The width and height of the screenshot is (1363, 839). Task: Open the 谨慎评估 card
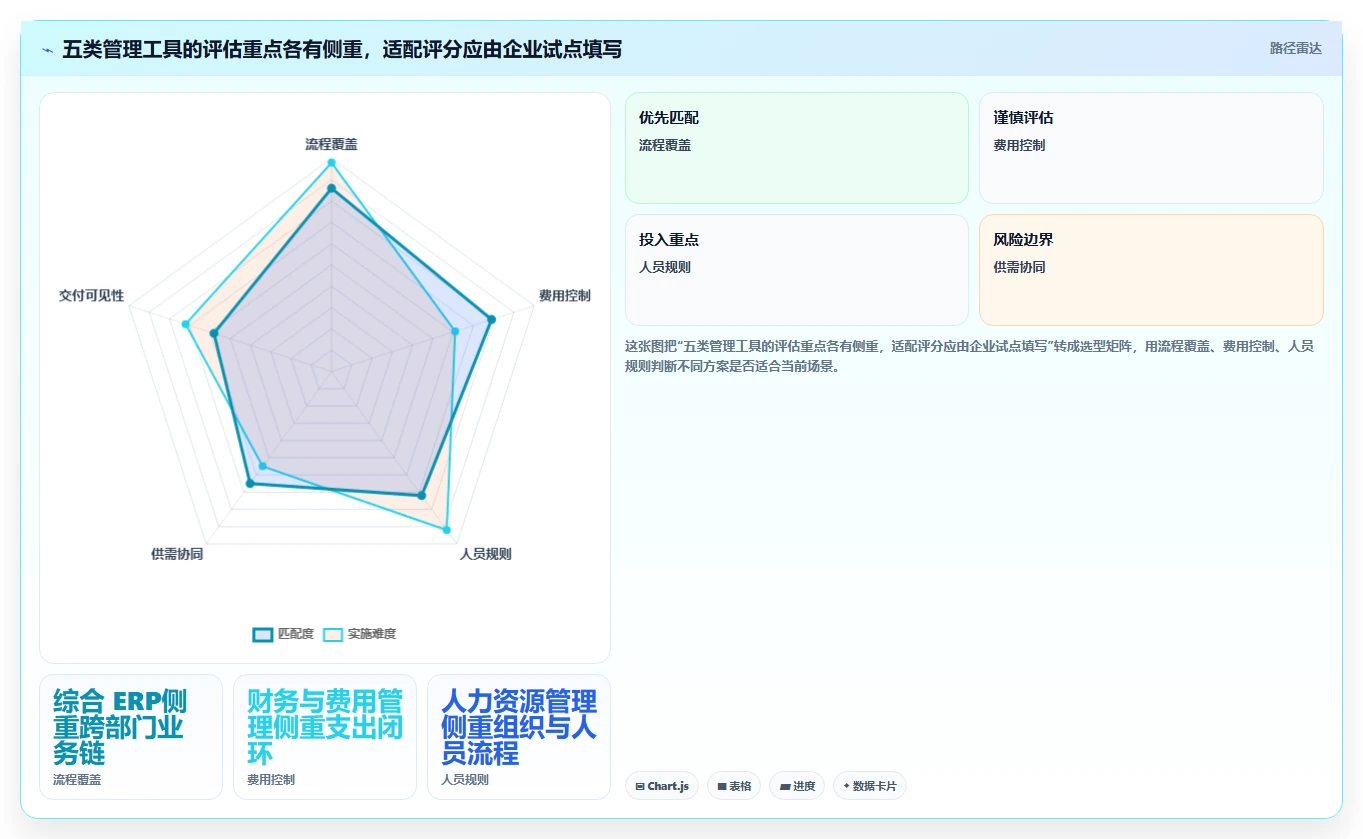1151,148
